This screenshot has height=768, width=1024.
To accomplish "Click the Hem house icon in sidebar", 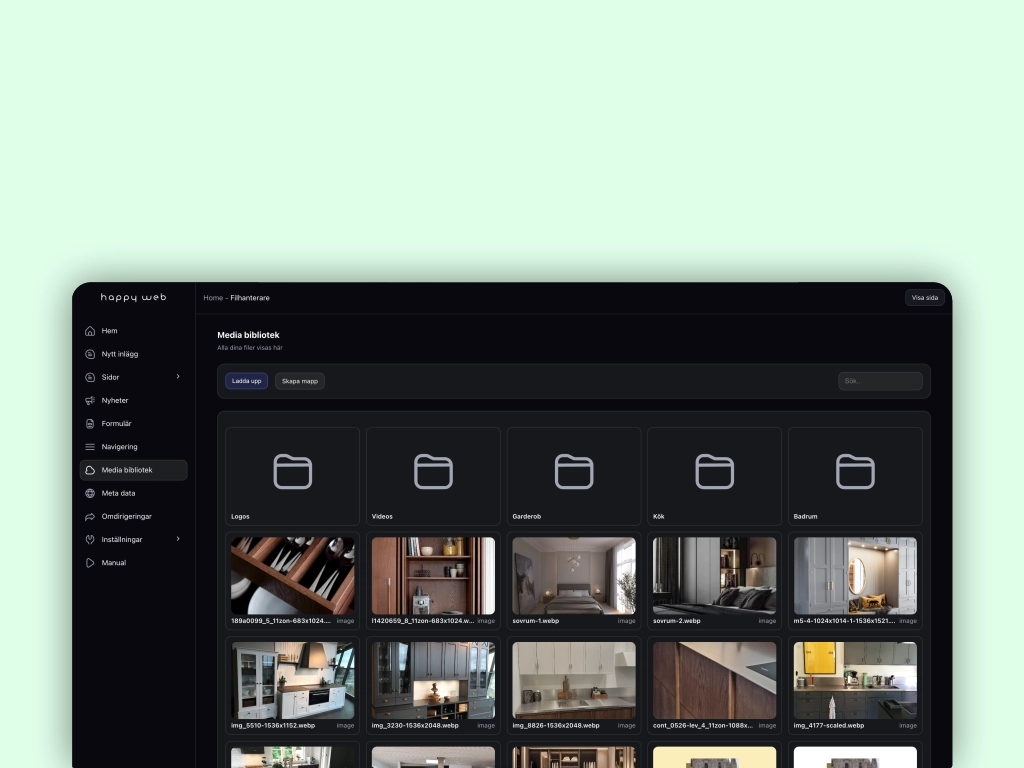I will pyautogui.click(x=90, y=331).
